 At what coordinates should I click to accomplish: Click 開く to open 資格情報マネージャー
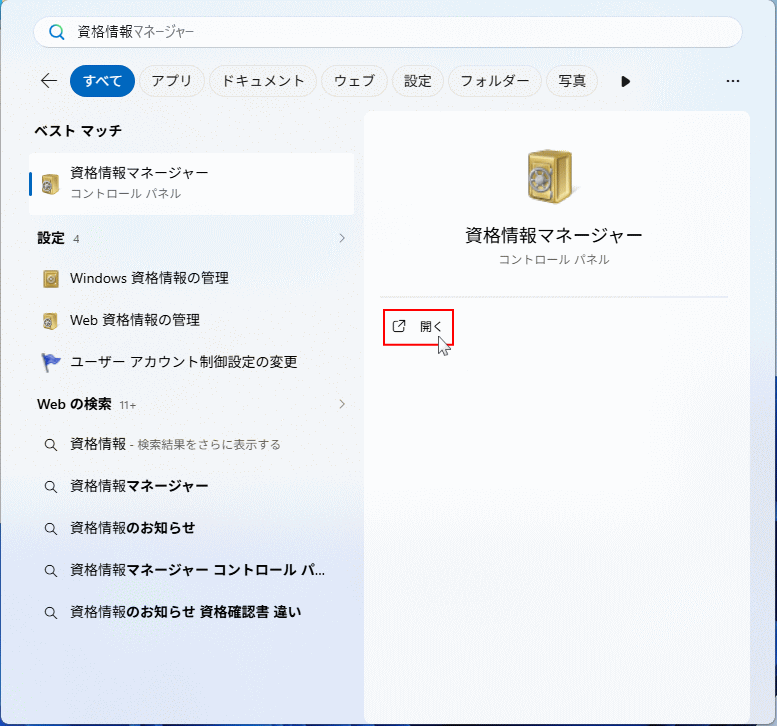[418, 327]
